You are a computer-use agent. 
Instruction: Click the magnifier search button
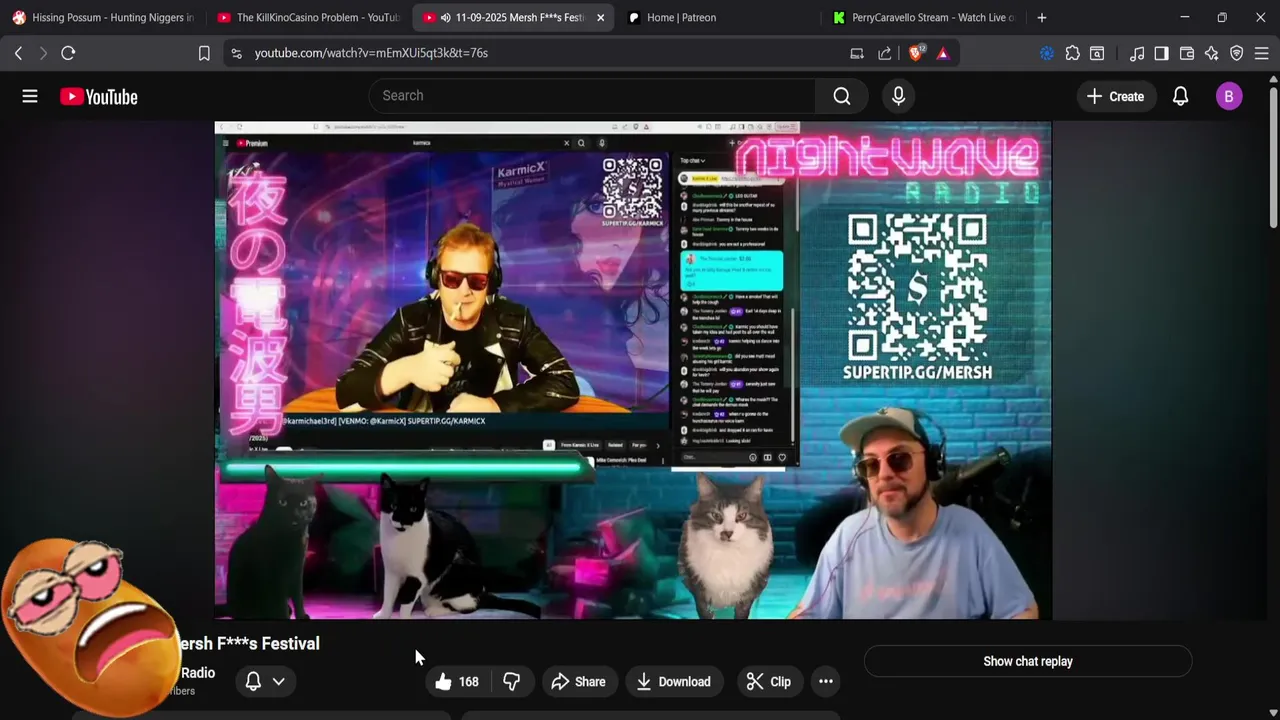(x=842, y=96)
